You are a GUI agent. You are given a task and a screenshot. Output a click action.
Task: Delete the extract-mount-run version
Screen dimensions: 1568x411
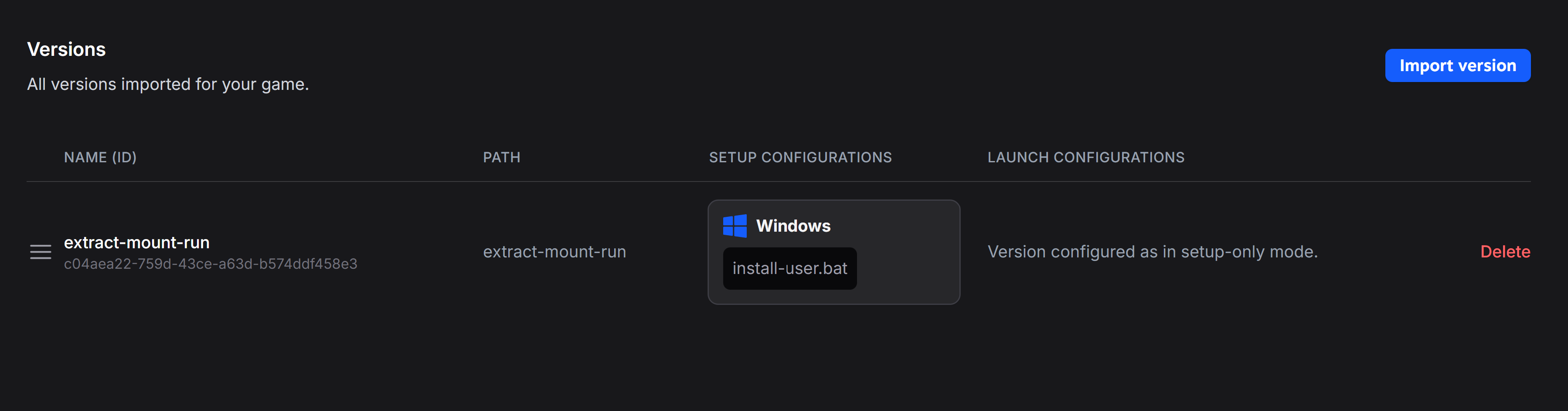pos(1505,251)
